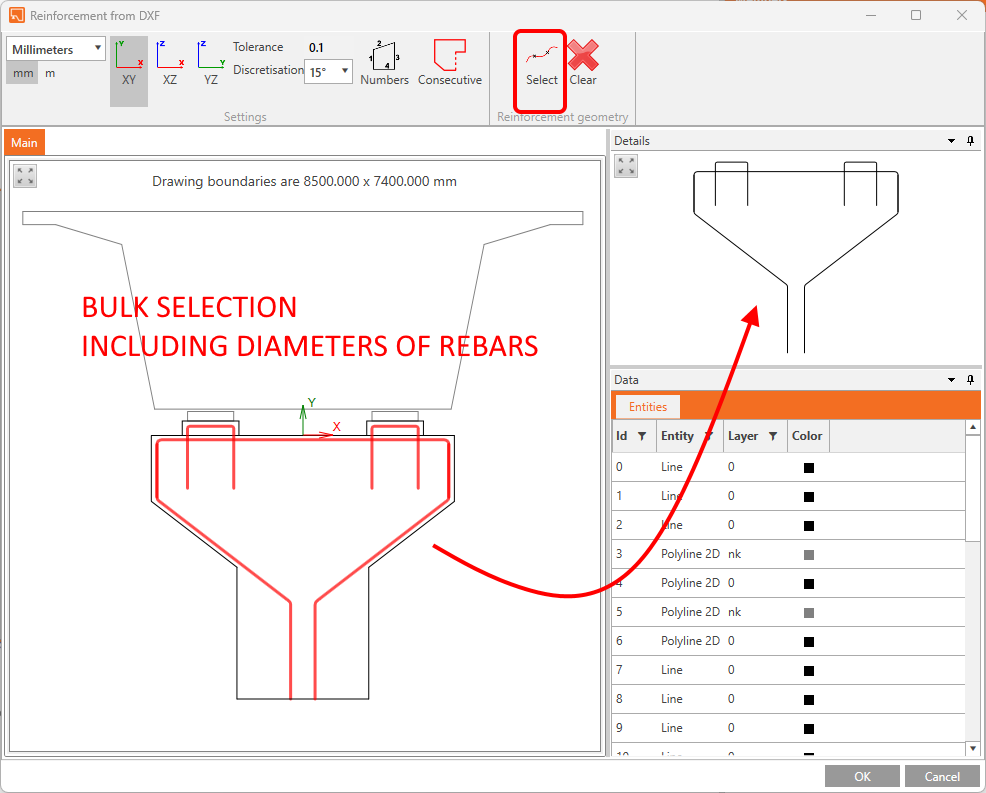Sort by the Id column header
The width and height of the screenshot is (986, 793).
coord(621,436)
